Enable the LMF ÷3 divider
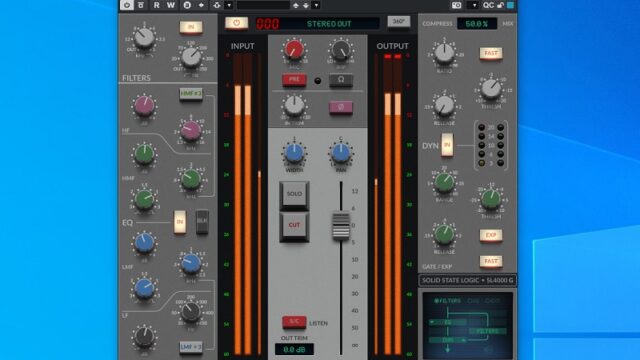Viewport: 640px width, 360px height. tap(191, 347)
